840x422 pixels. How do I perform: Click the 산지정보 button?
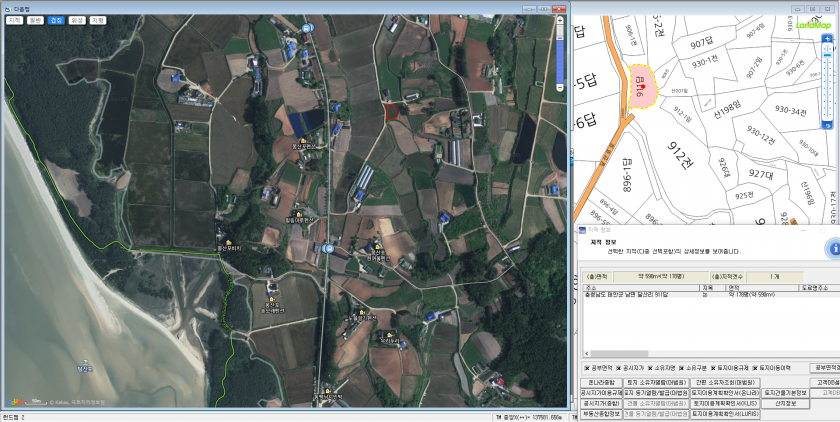coord(785,403)
